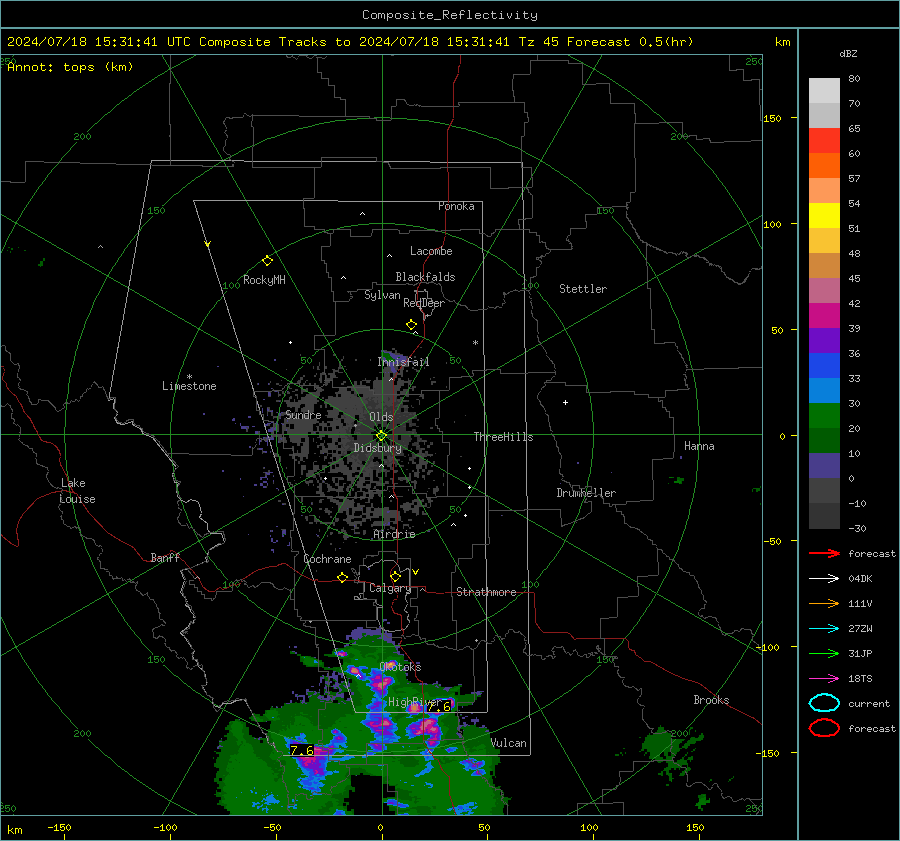This screenshot has width=900, height=841.
Task: Click the Brooks city label
Action: click(711, 700)
